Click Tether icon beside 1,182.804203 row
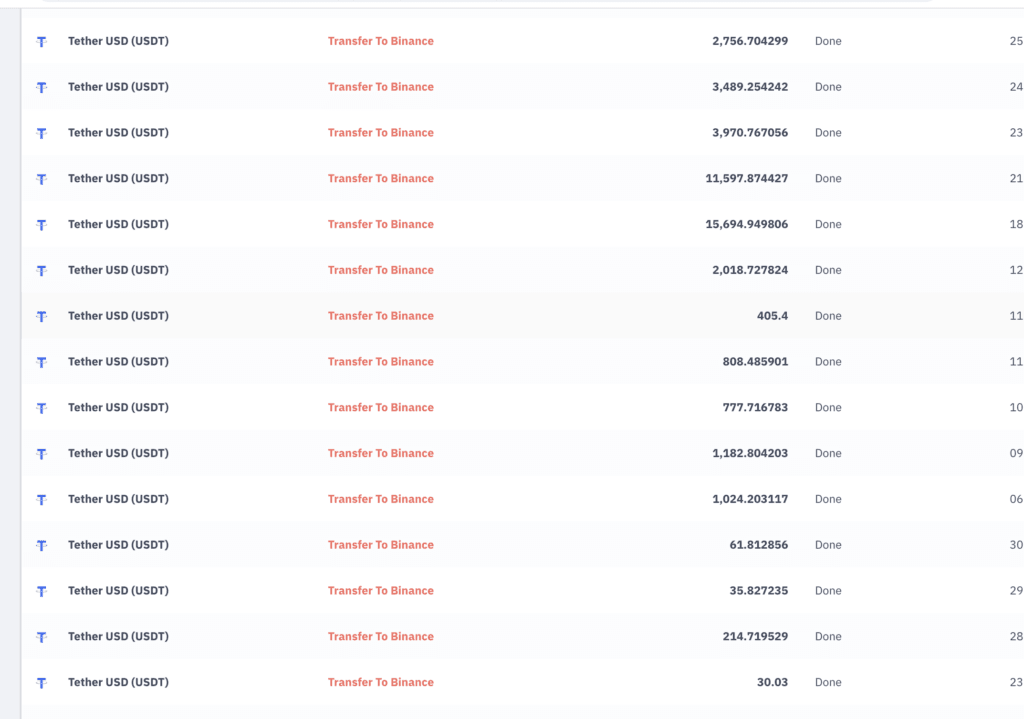 pos(41,454)
